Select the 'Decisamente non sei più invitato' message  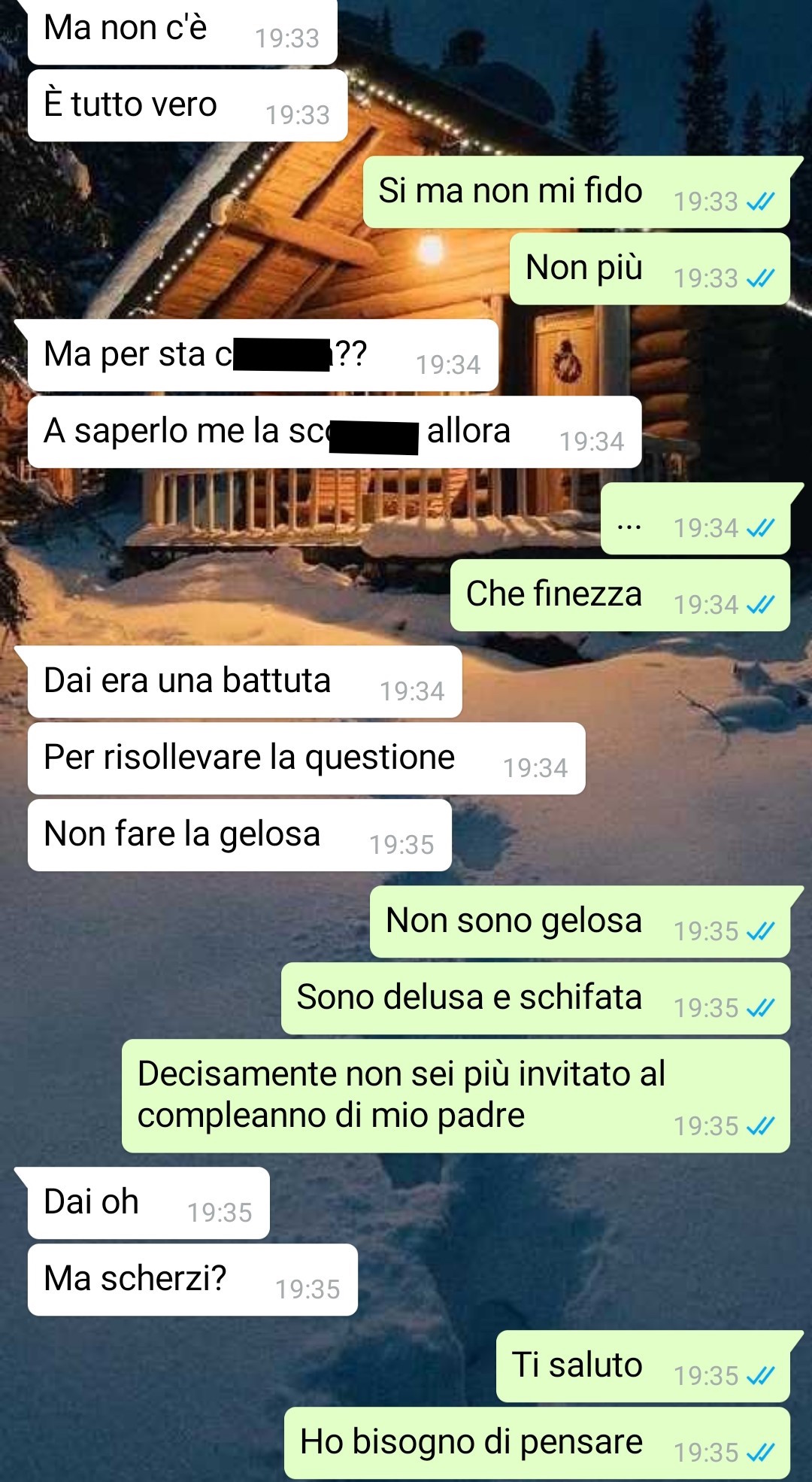pyautogui.click(x=456, y=1096)
